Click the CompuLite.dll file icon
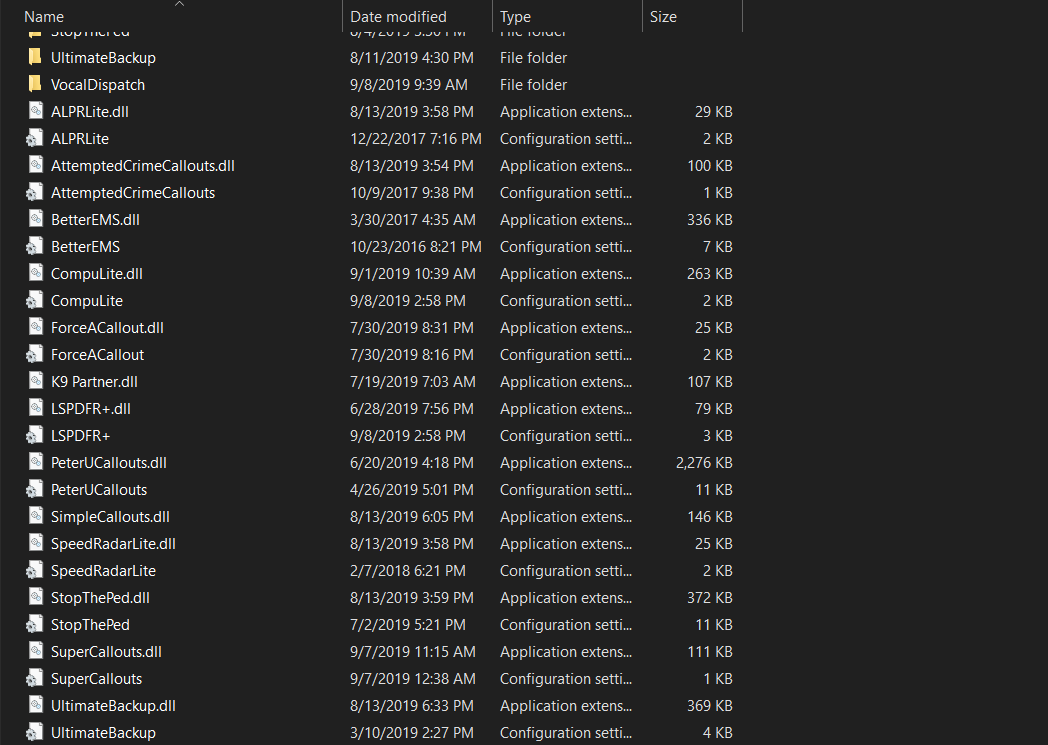Image resolution: width=1048 pixels, height=745 pixels. (35, 273)
